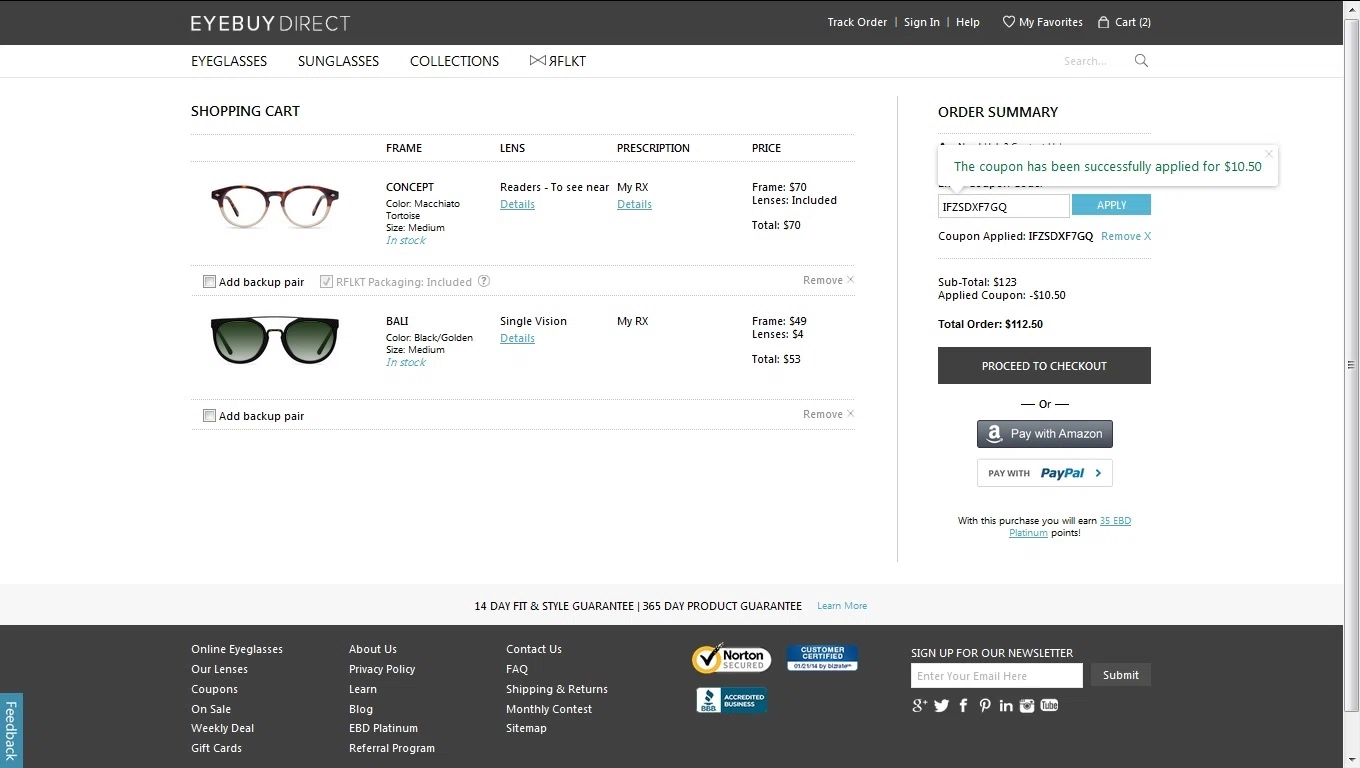Apply the coupon with the Apply button

pyautogui.click(x=1111, y=205)
